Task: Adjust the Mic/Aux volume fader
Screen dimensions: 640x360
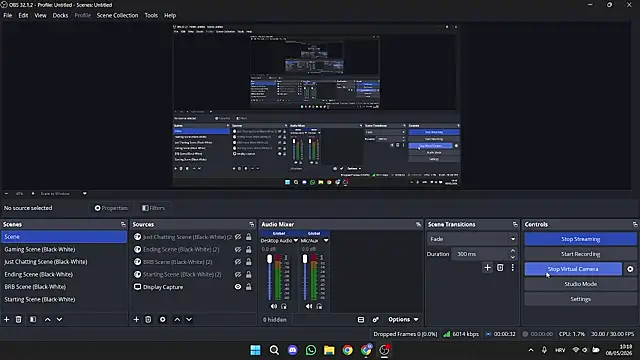Action: [x=305, y=259]
